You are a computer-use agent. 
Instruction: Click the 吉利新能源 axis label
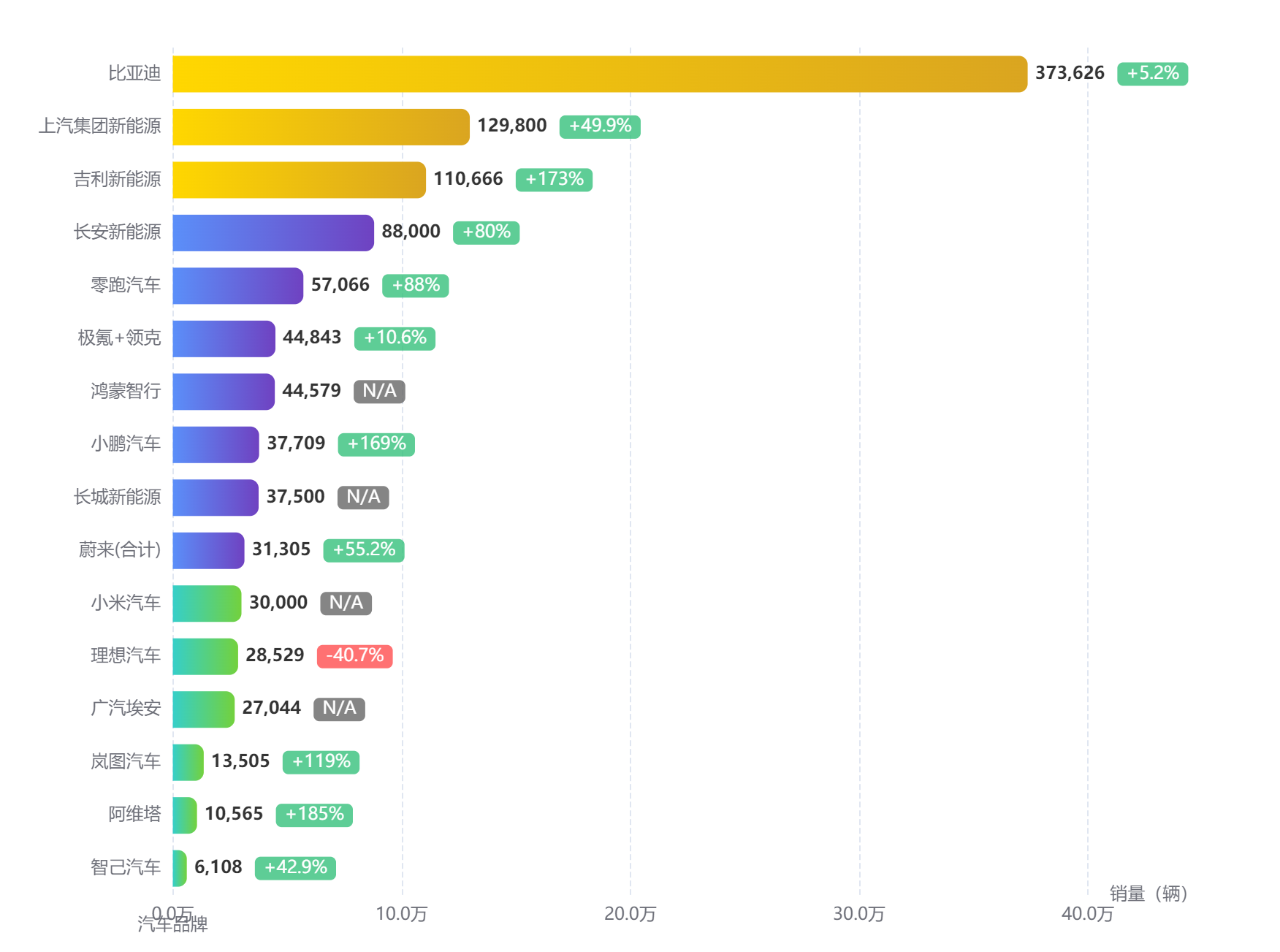tap(117, 179)
